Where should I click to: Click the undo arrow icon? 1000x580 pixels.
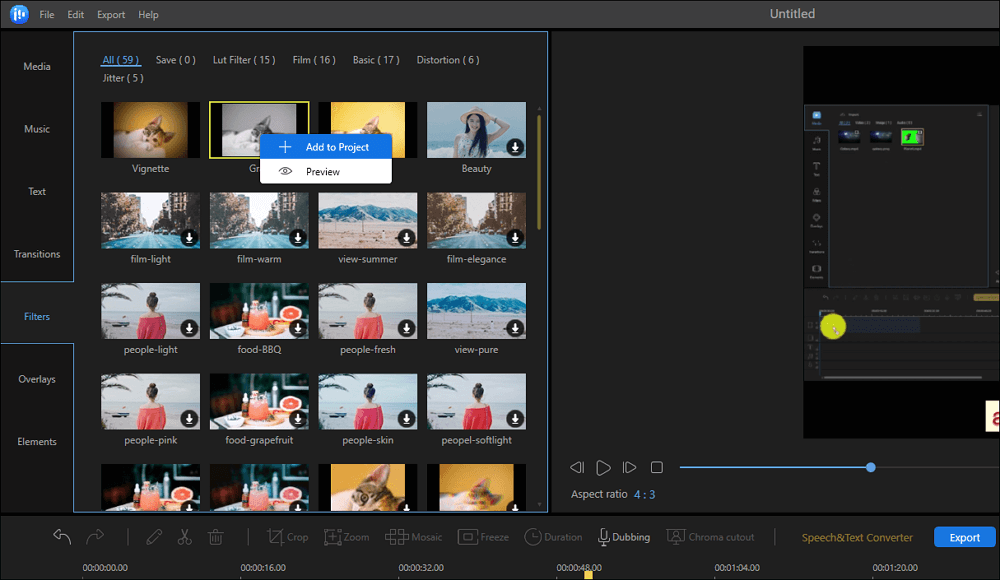[x=62, y=537]
